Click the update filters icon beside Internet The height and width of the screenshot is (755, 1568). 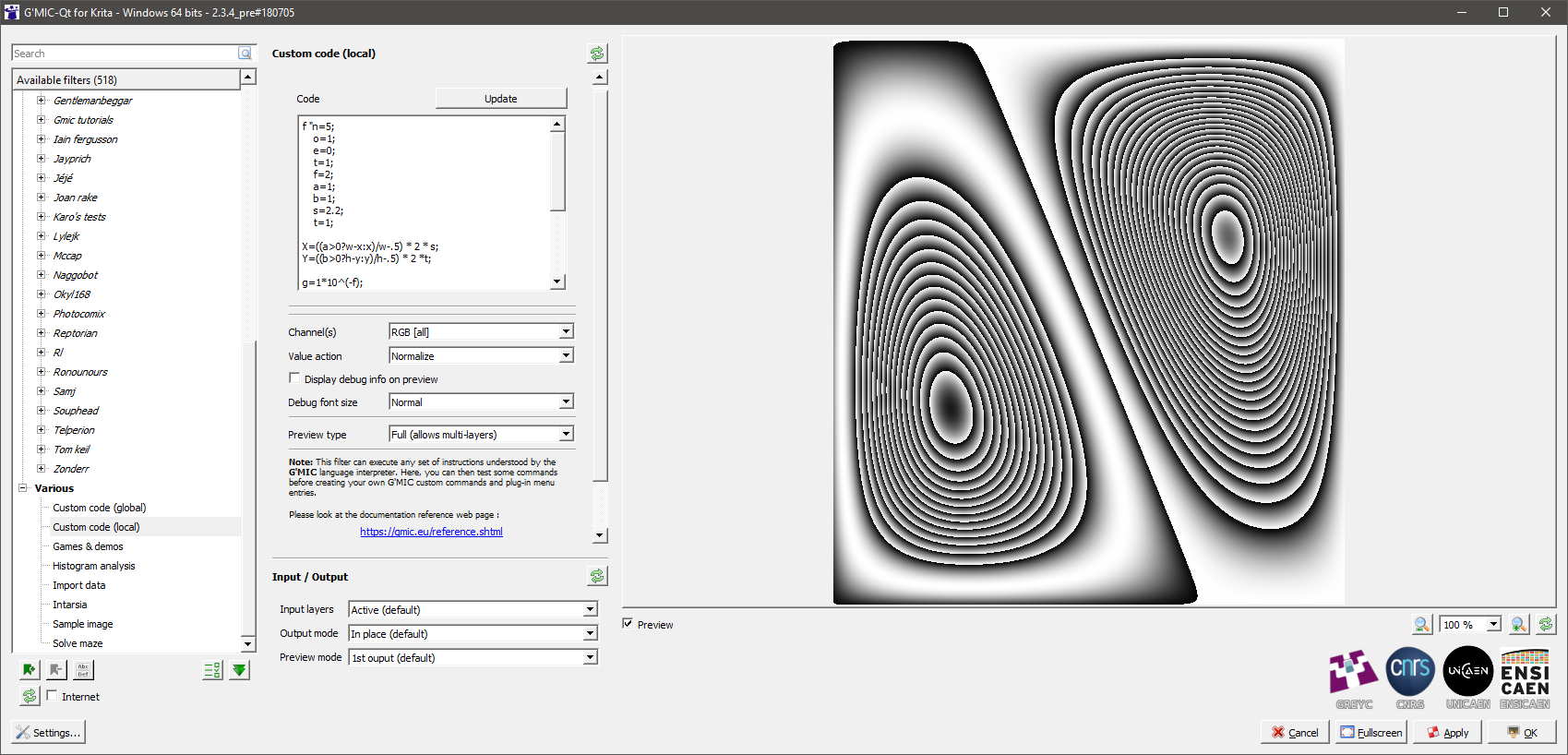tap(30, 697)
